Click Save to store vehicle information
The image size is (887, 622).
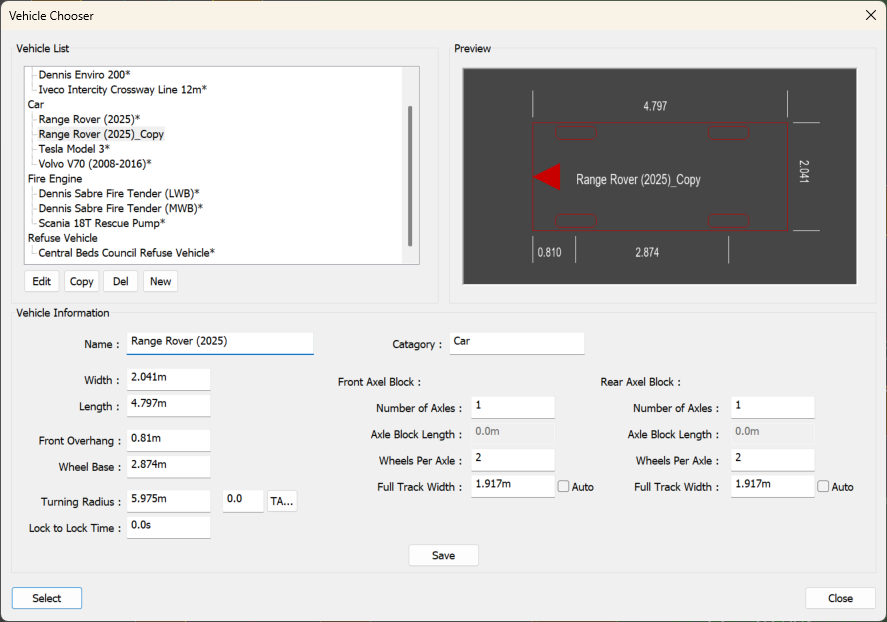(443, 555)
